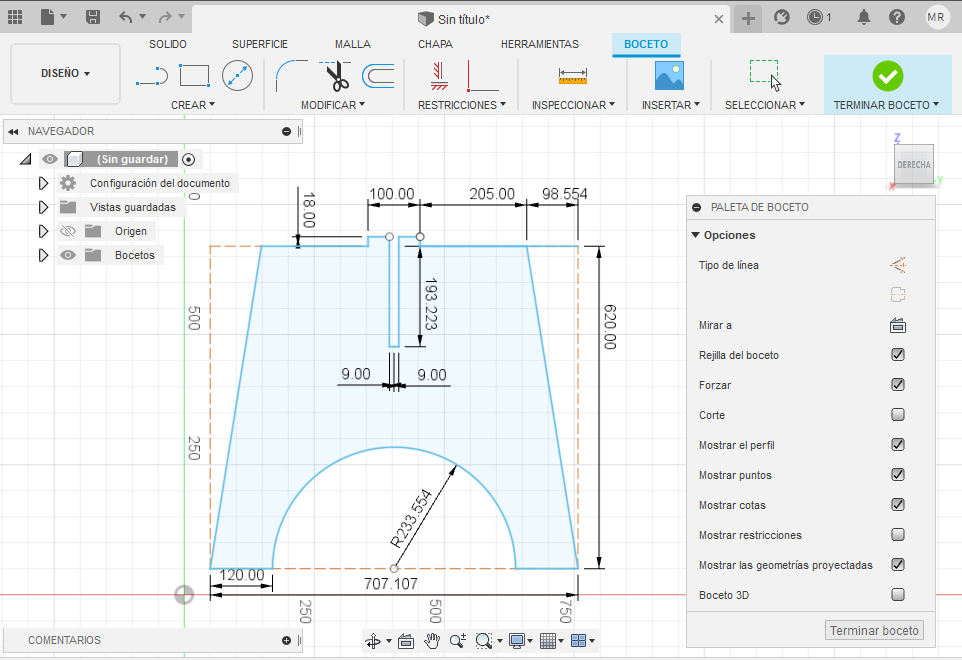Toggle visibility of Bocetos folder
This screenshot has width=962, height=660.
68,255
